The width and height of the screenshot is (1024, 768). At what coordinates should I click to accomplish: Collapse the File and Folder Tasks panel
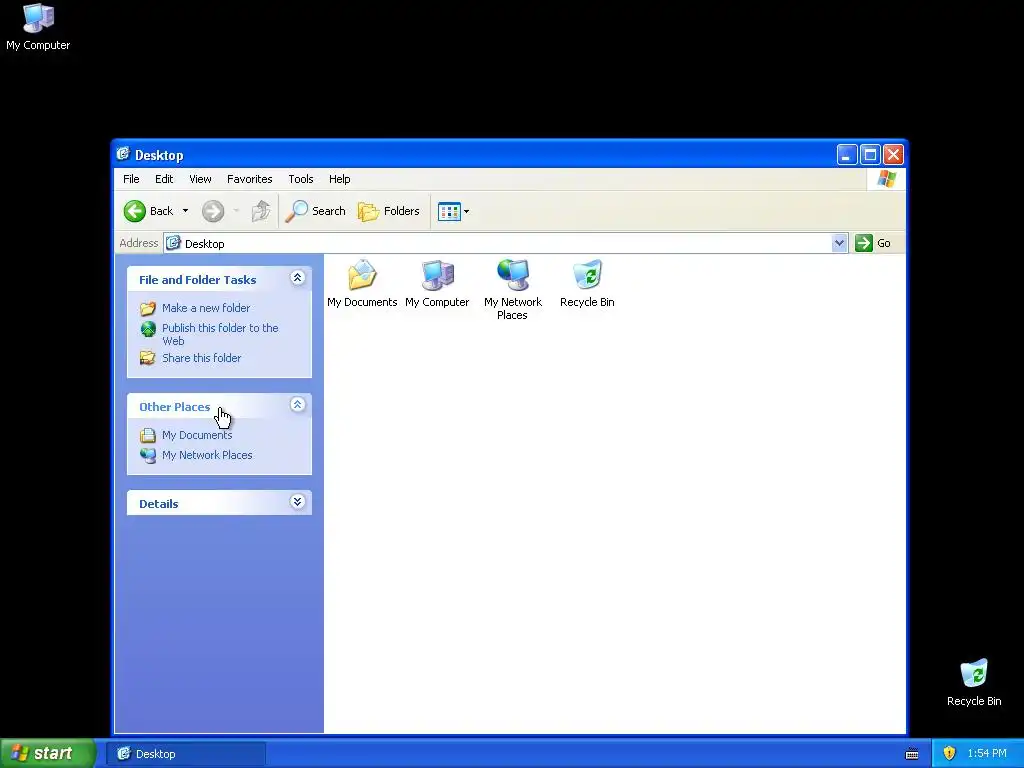pos(297,278)
